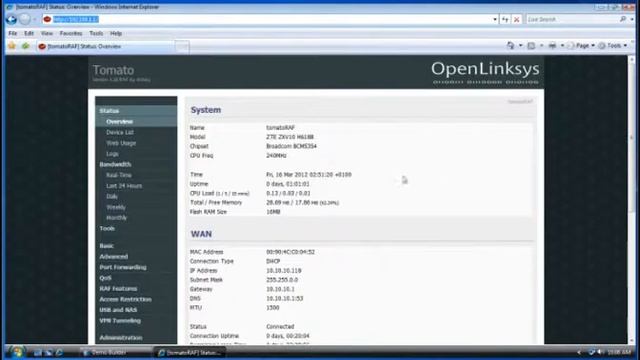Click the Add to Favorites green icon
Screen dimensions: 640x360
pyautogui.click(x=26, y=46)
